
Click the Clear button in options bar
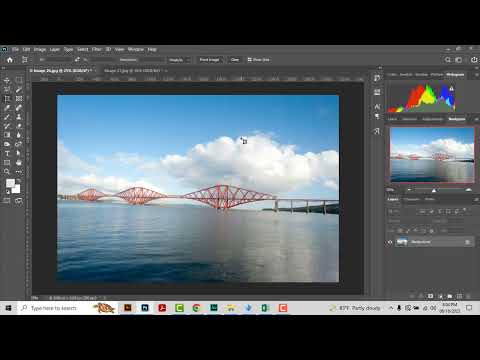point(235,60)
